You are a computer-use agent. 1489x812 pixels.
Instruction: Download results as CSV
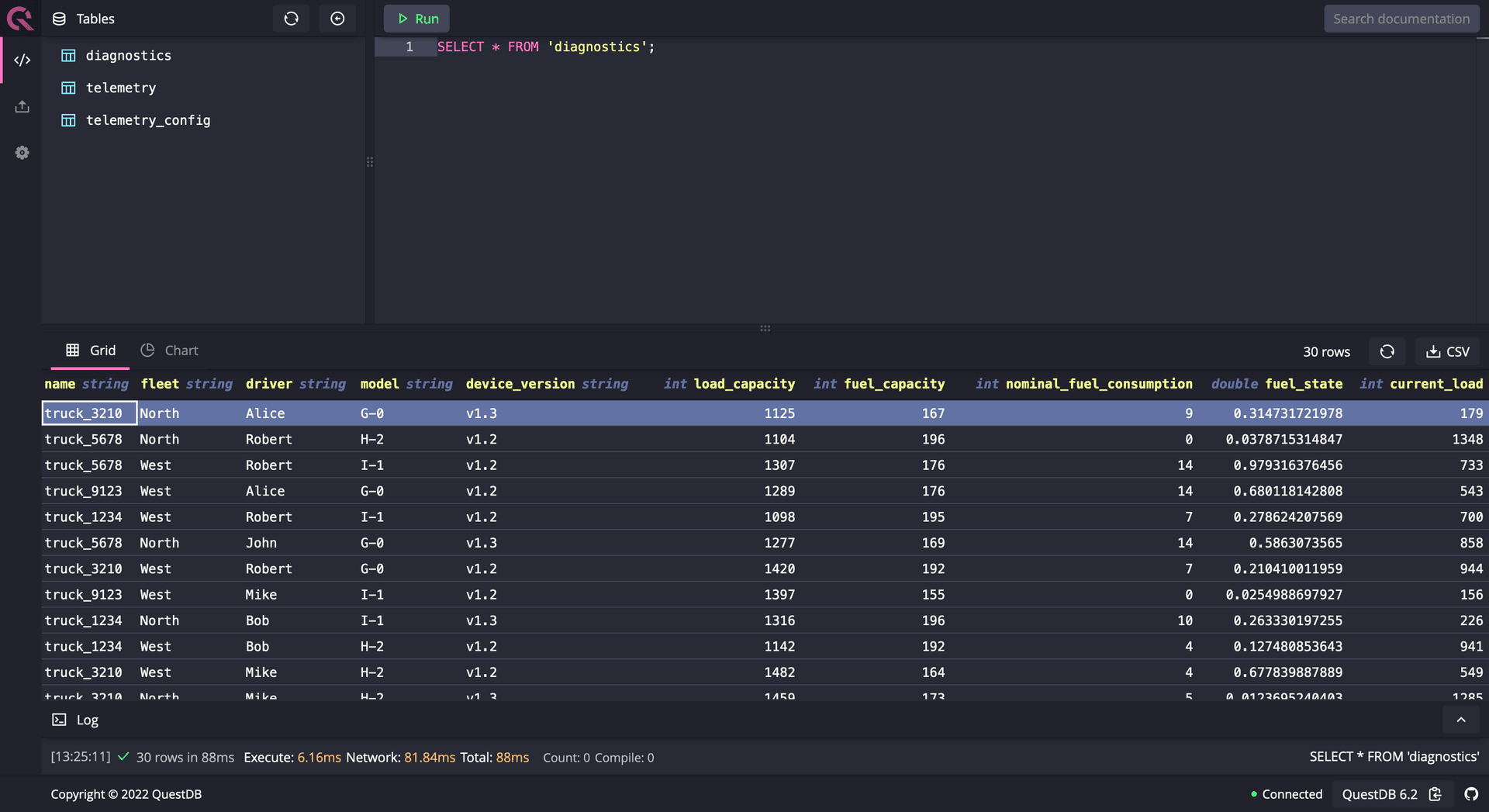[1447, 351]
